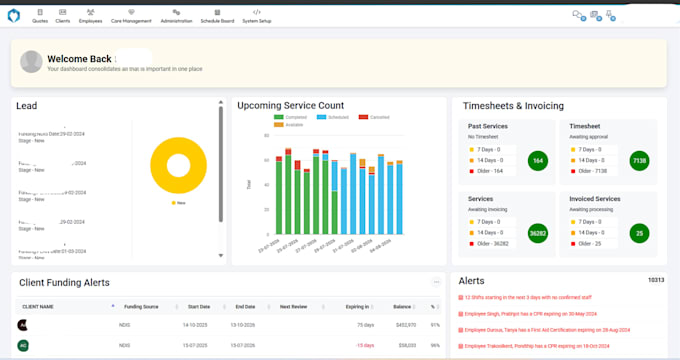The image size is (680, 360).
Task: Toggle Completed series in chart legend
Action: click(290, 117)
